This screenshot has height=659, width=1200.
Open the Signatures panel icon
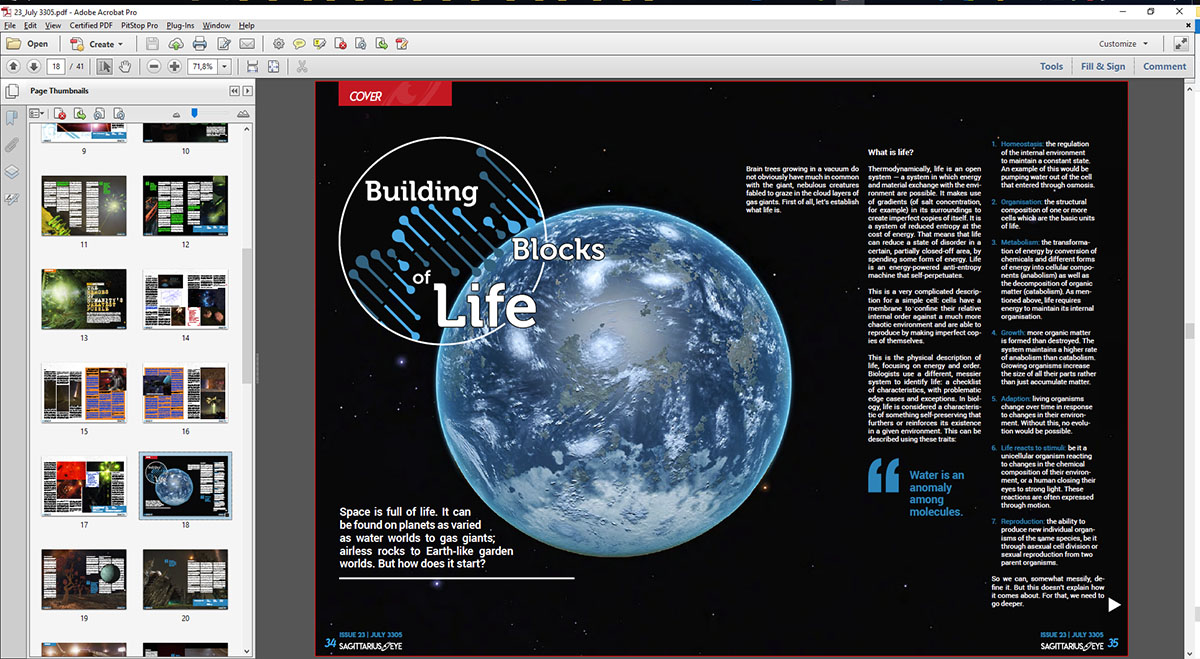tap(11, 199)
